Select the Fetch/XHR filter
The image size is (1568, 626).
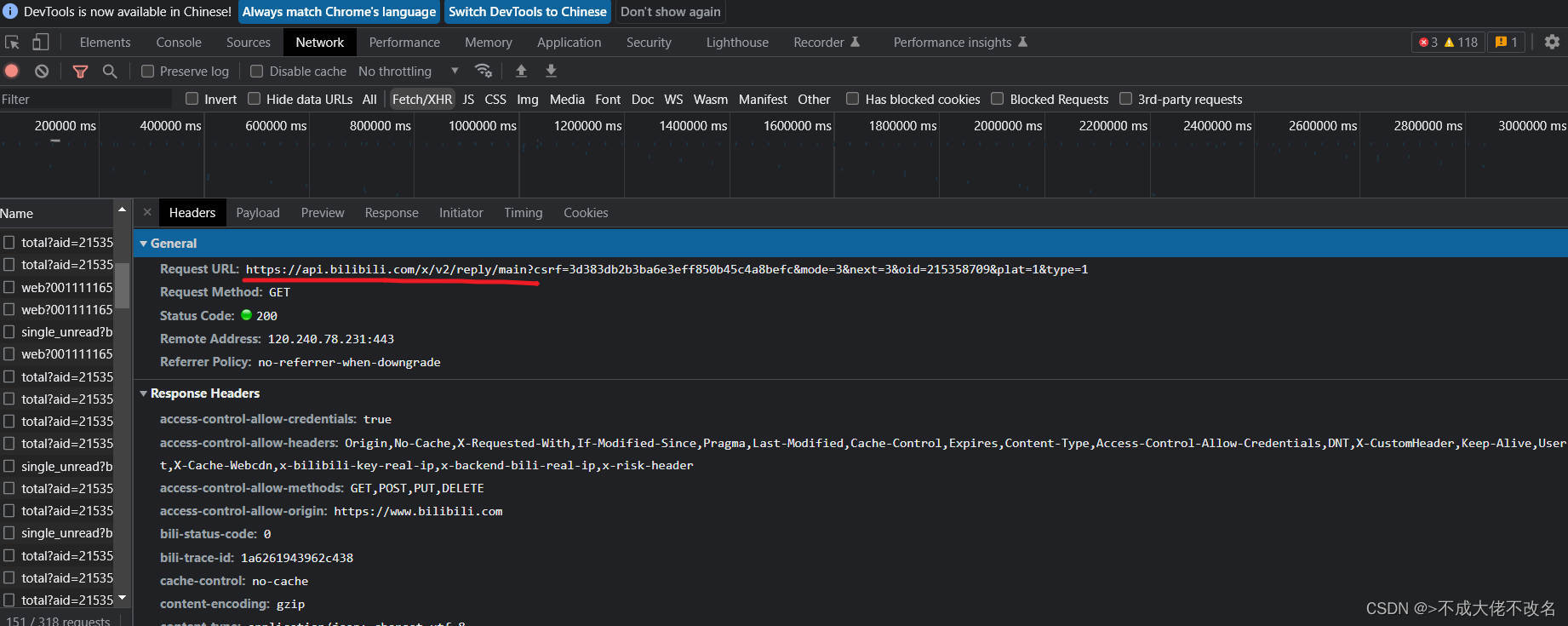click(x=421, y=99)
